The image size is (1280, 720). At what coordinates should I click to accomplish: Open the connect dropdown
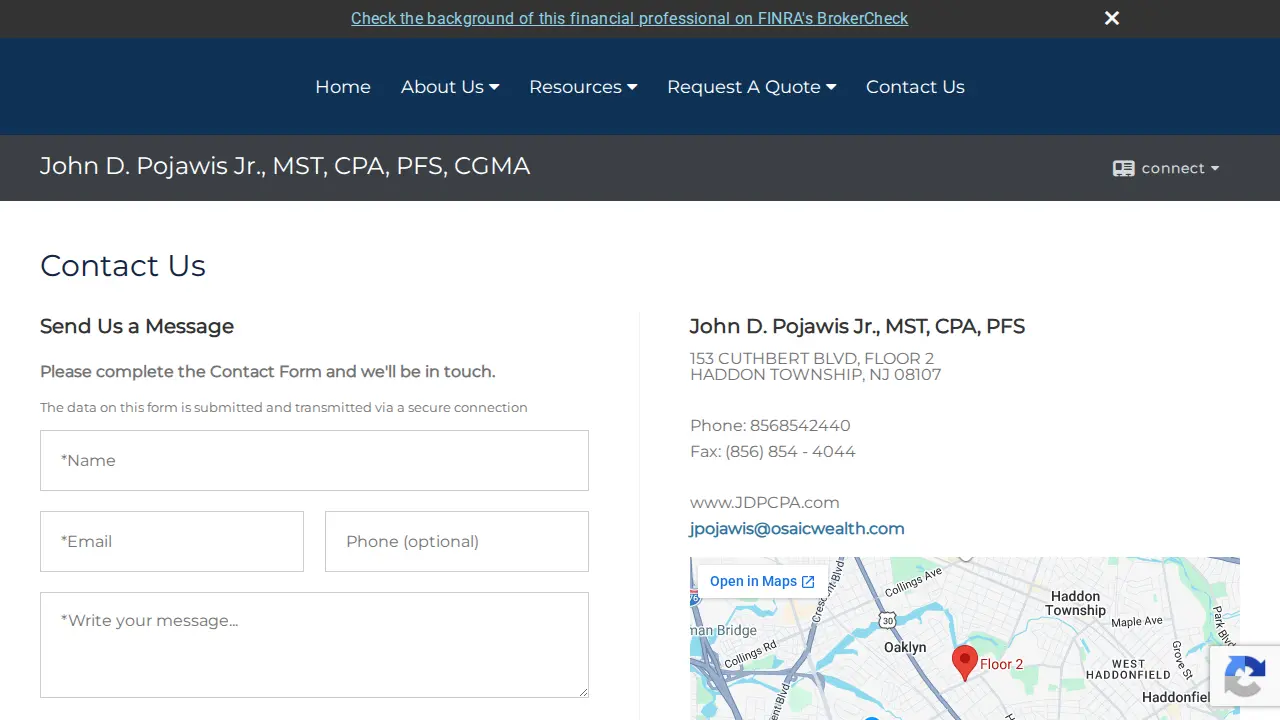coord(1167,168)
